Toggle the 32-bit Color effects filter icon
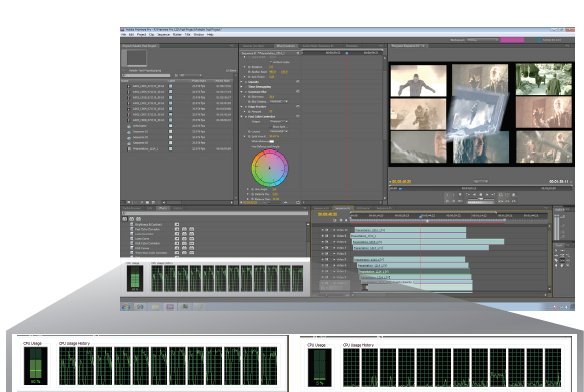584x392 pixels. 131,219
